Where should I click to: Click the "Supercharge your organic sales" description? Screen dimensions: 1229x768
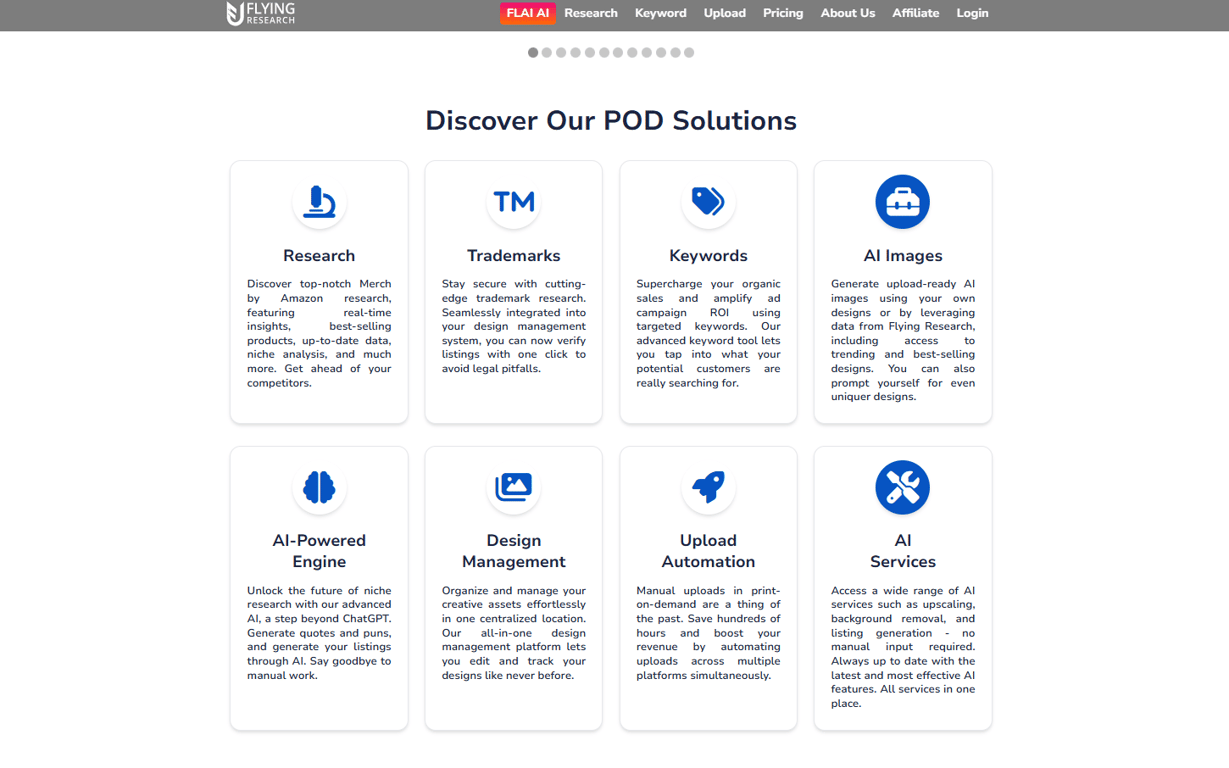[x=708, y=333]
